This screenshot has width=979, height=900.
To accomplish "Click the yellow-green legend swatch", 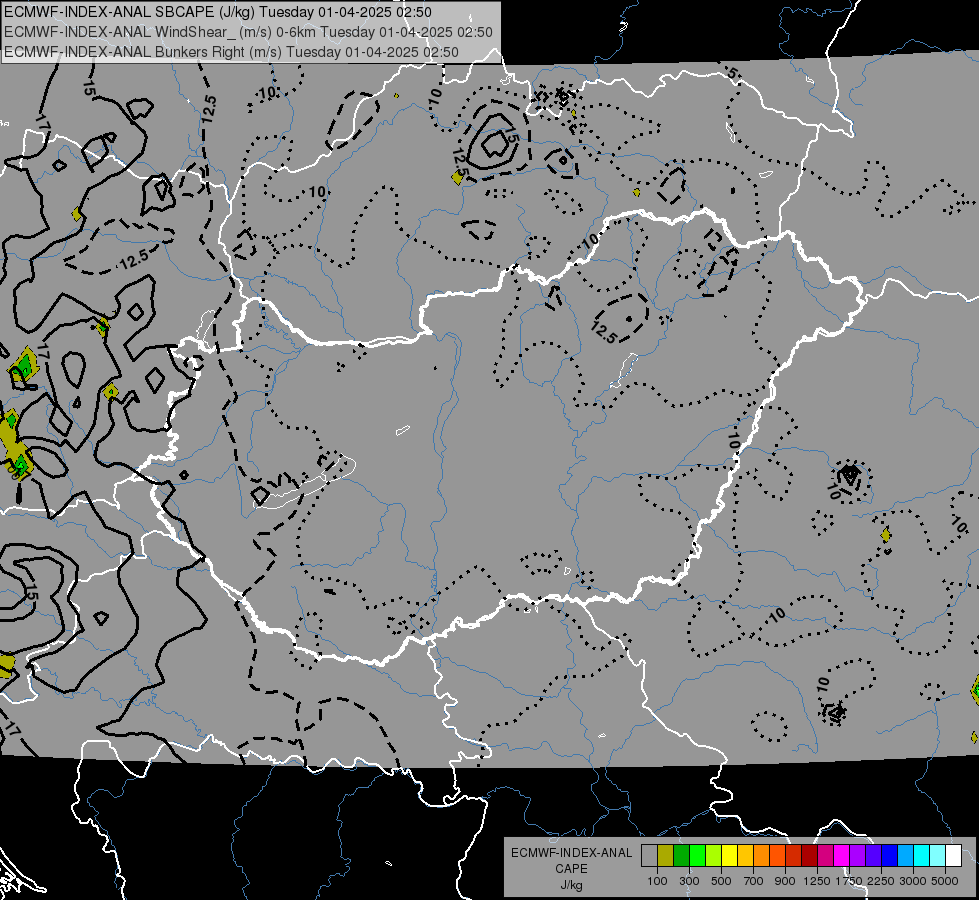I will click(714, 856).
